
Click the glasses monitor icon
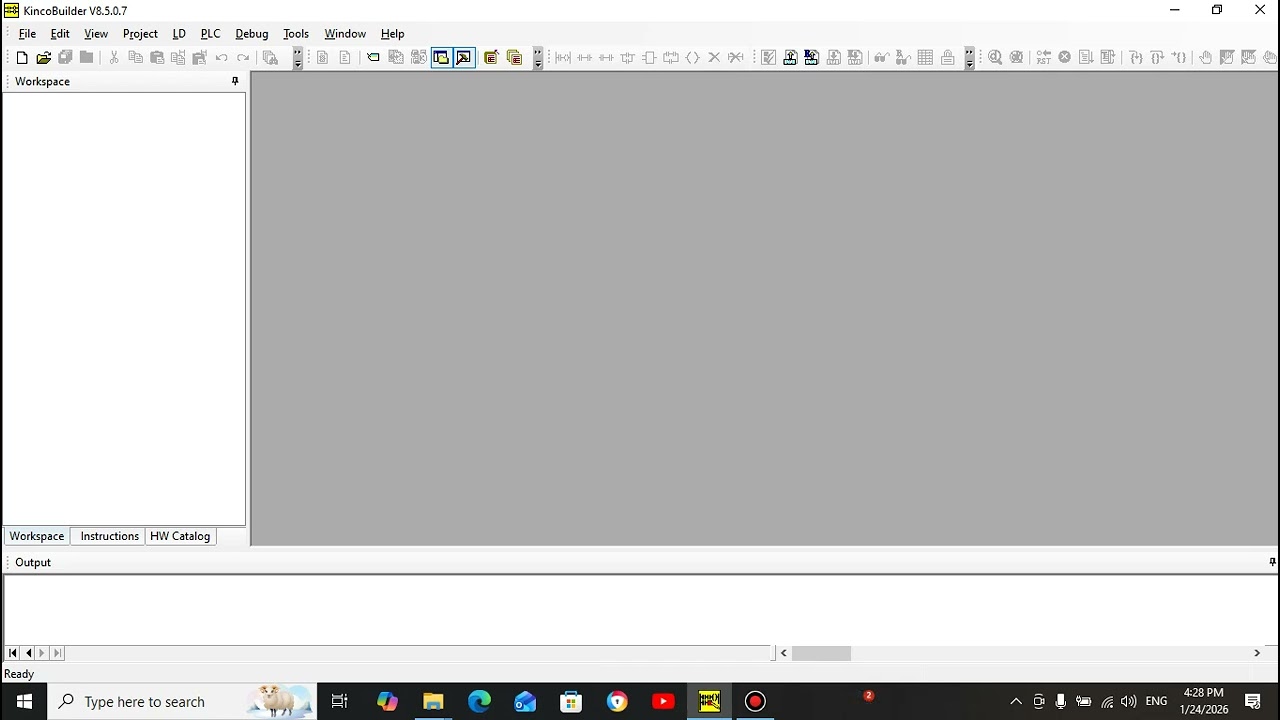[x=881, y=58]
